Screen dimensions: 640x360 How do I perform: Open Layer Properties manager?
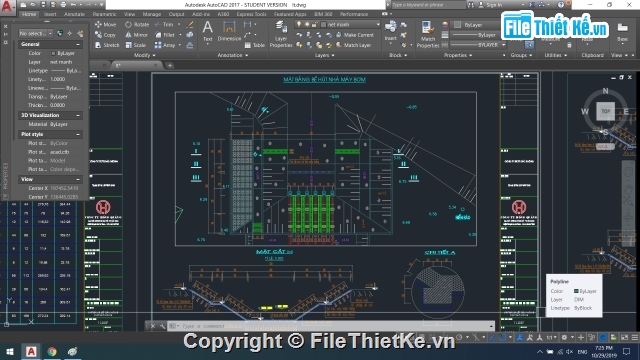click(x=281, y=34)
